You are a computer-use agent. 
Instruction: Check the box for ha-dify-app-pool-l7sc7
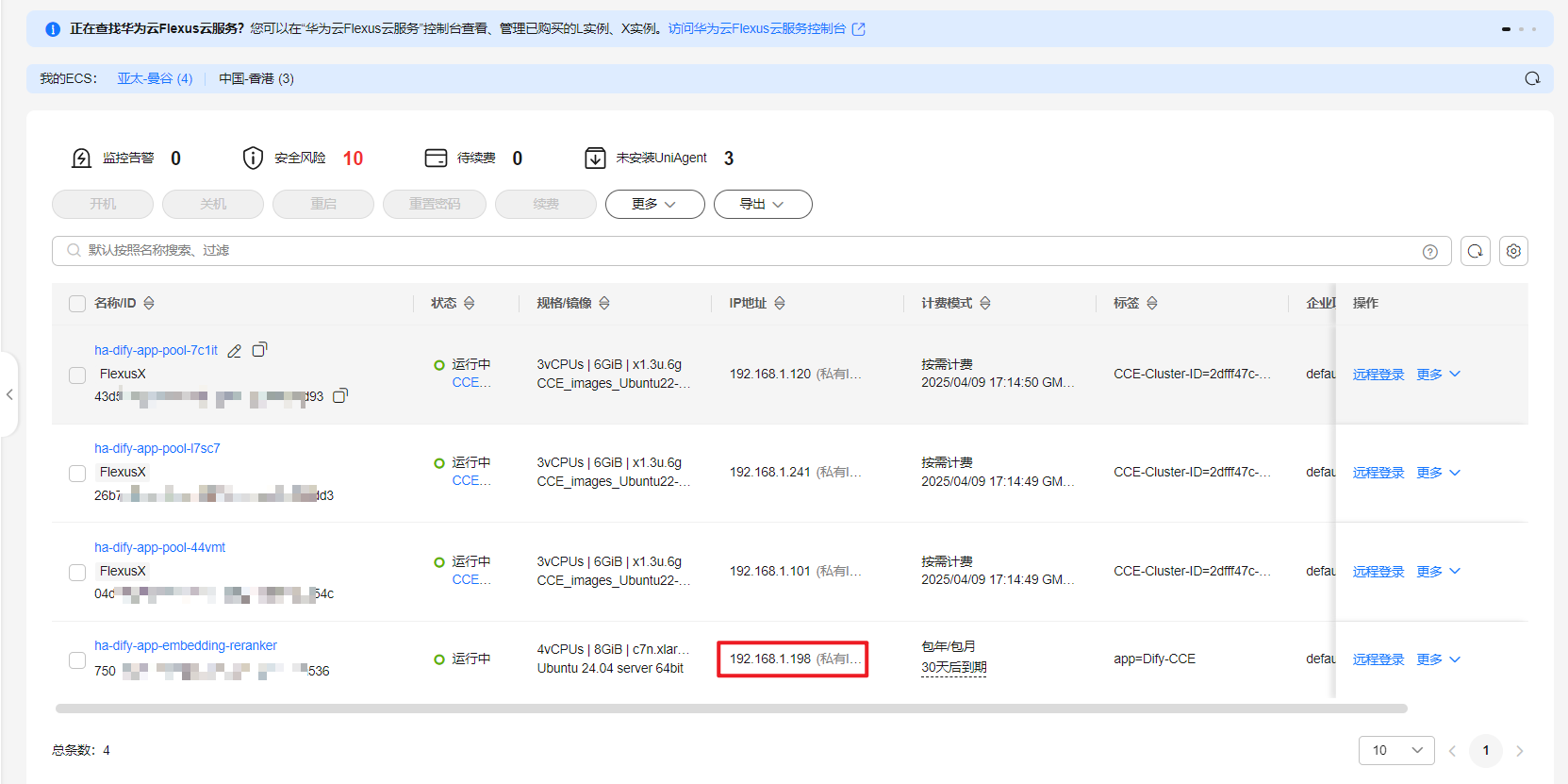(77, 473)
